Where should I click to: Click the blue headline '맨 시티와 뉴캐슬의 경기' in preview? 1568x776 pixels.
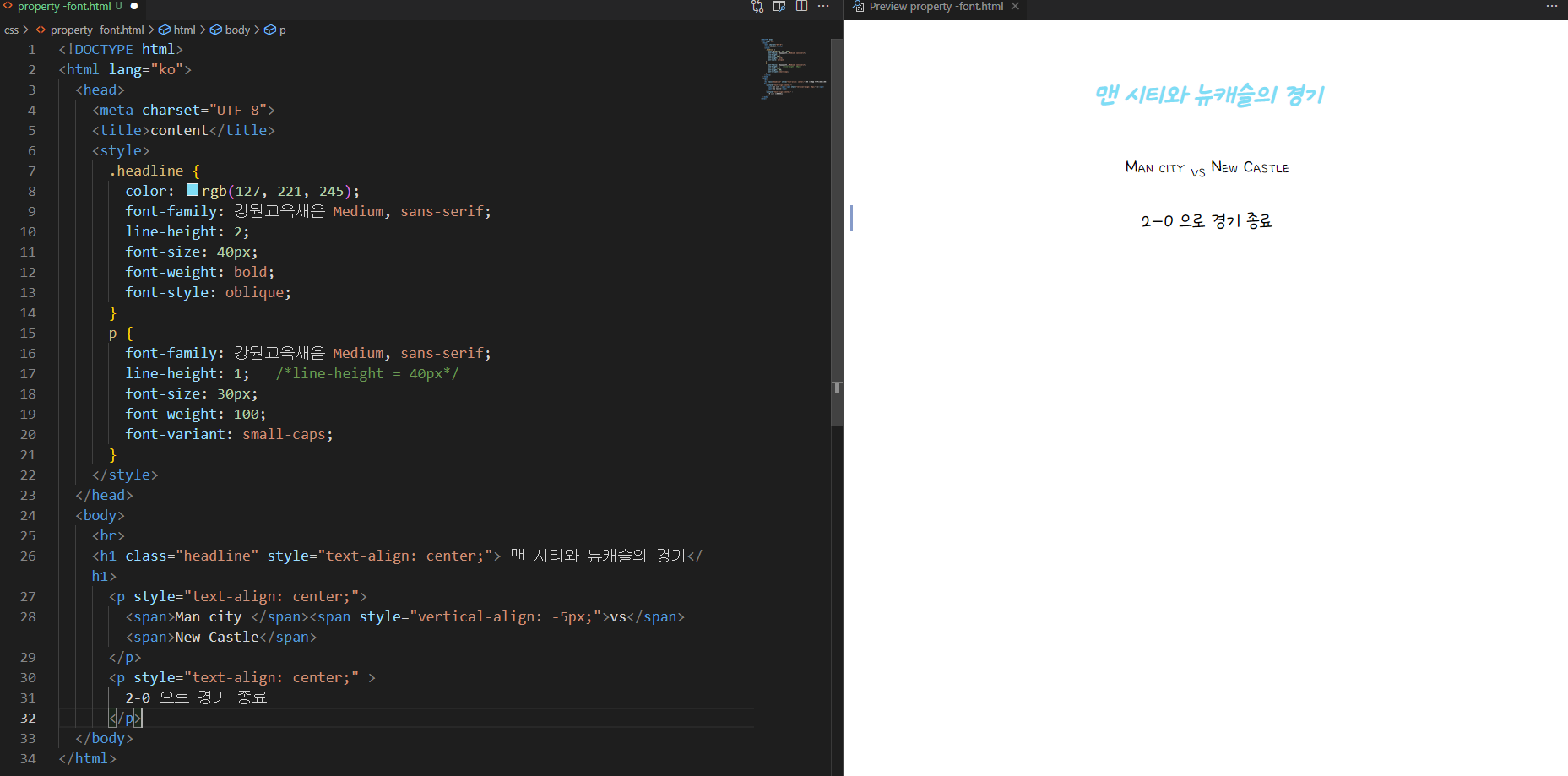1209,95
